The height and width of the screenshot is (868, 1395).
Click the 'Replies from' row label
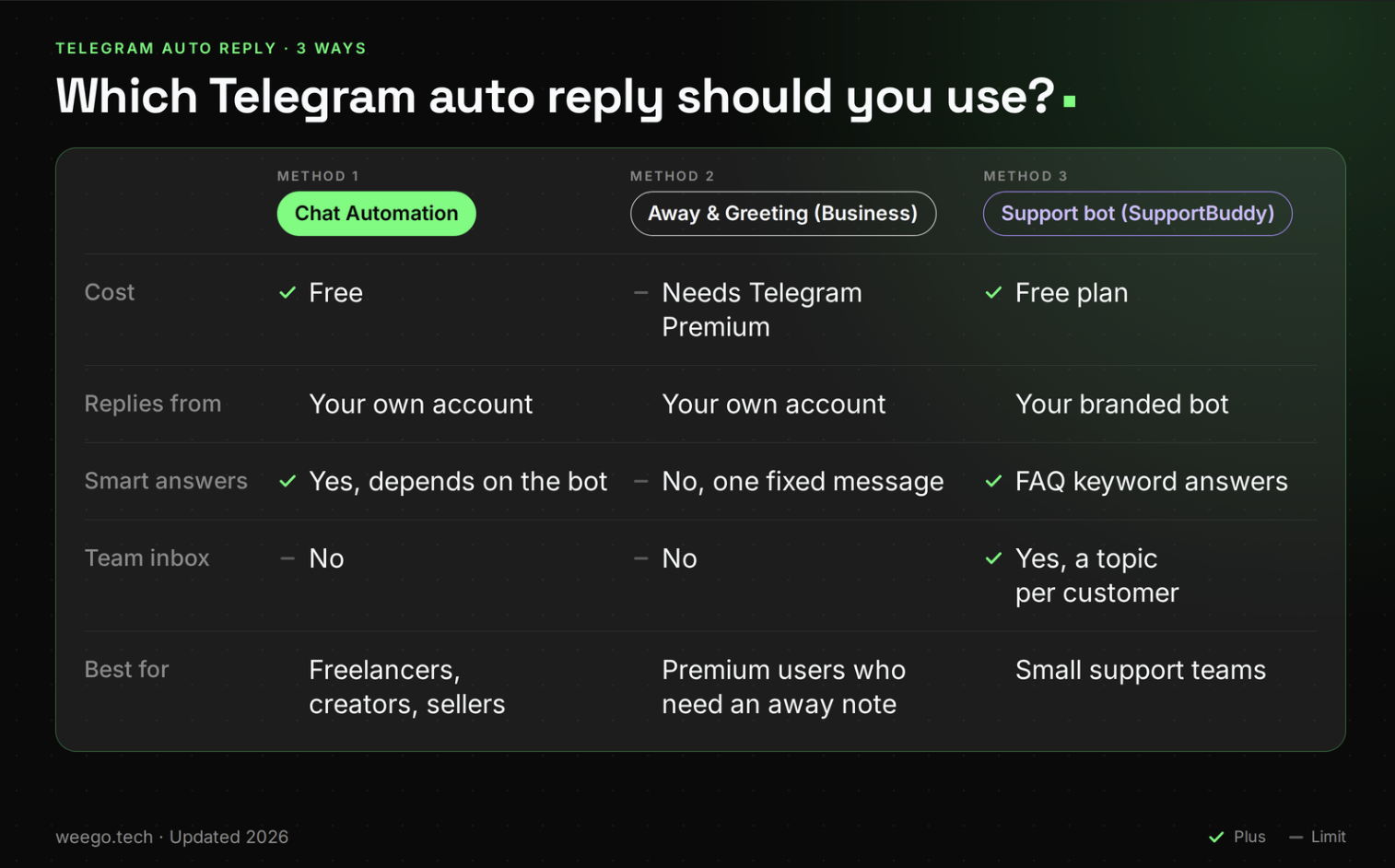click(153, 404)
